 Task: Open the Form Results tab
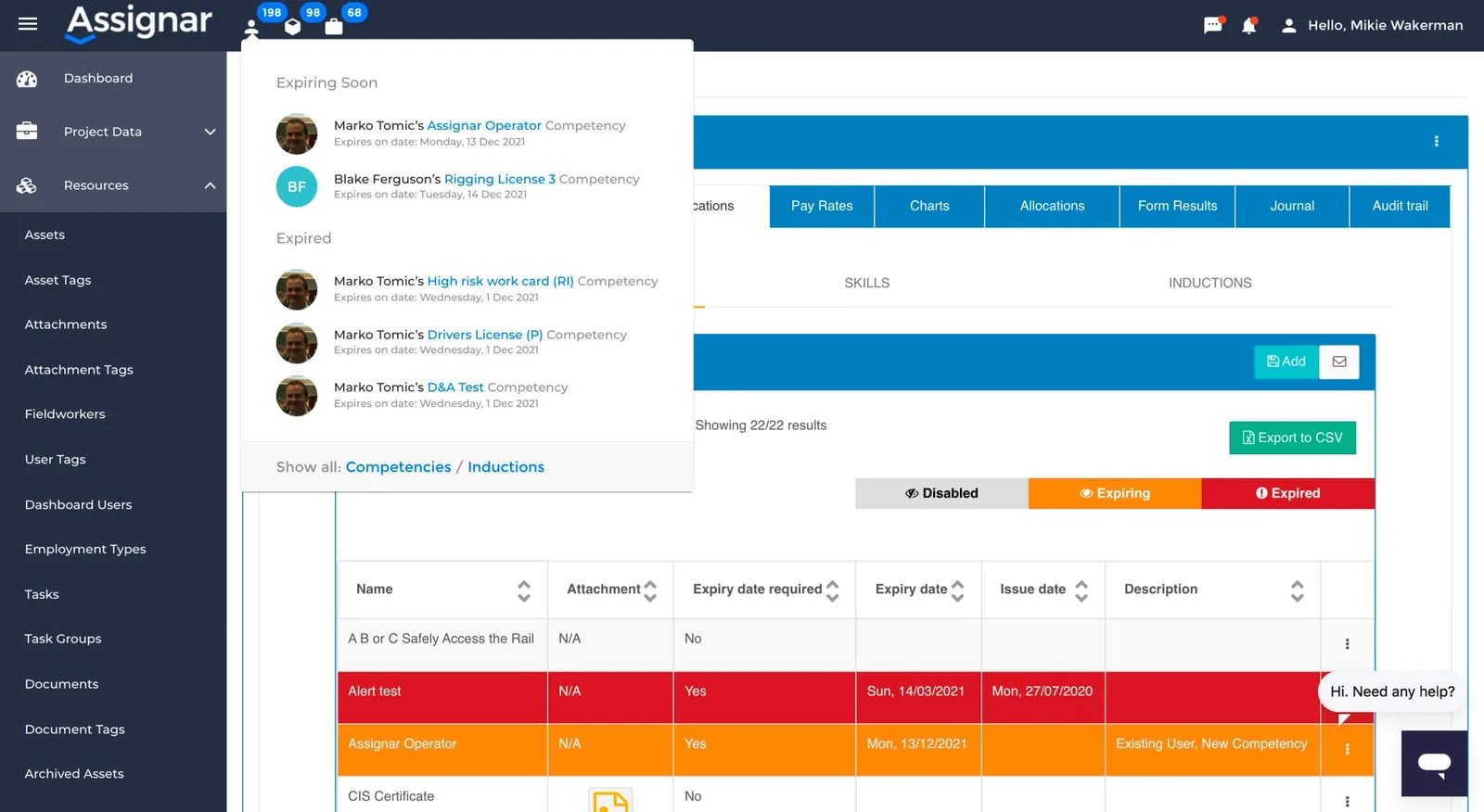coord(1177,206)
